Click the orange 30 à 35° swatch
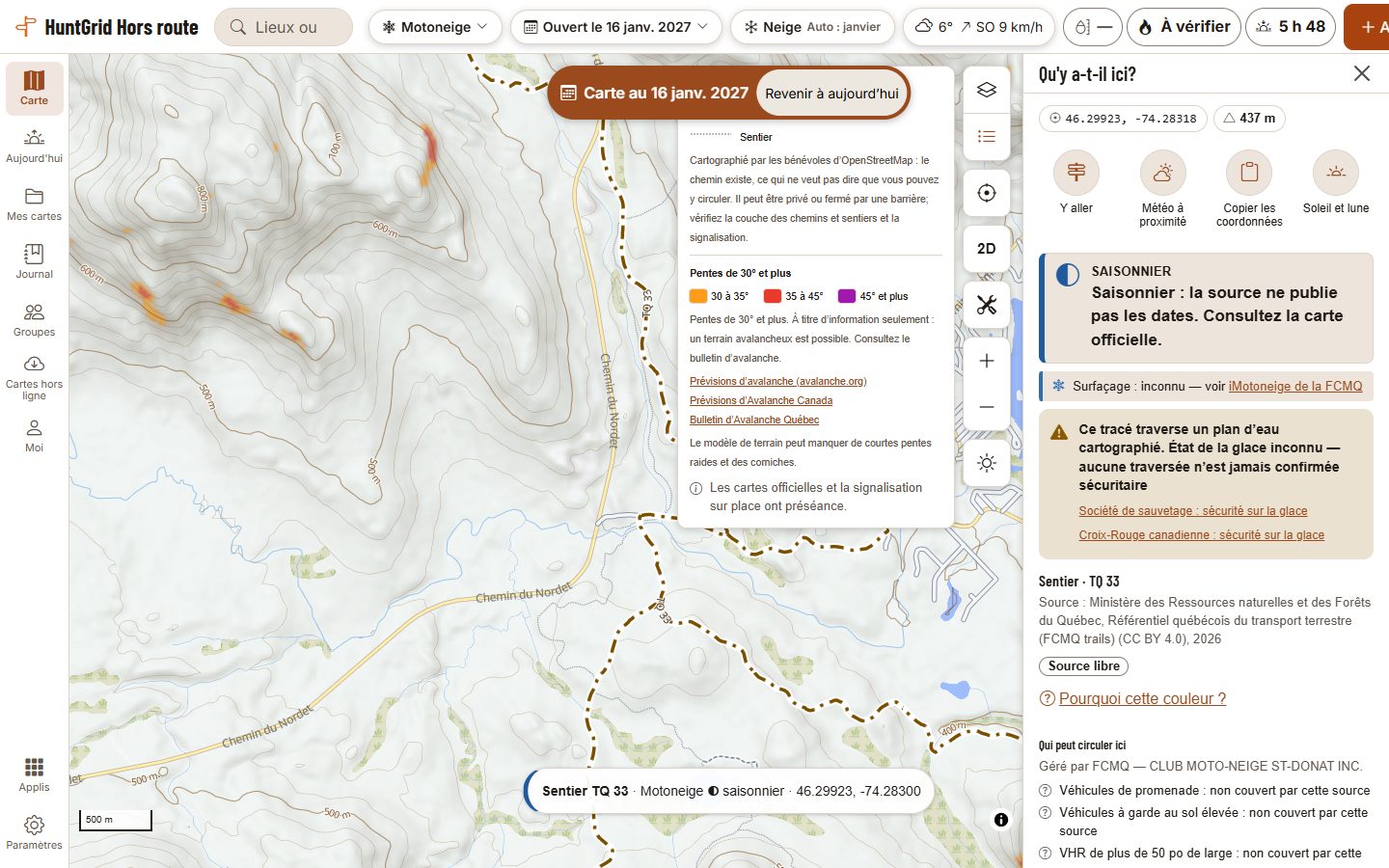This screenshot has width=1389, height=868. [x=698, y=296]
